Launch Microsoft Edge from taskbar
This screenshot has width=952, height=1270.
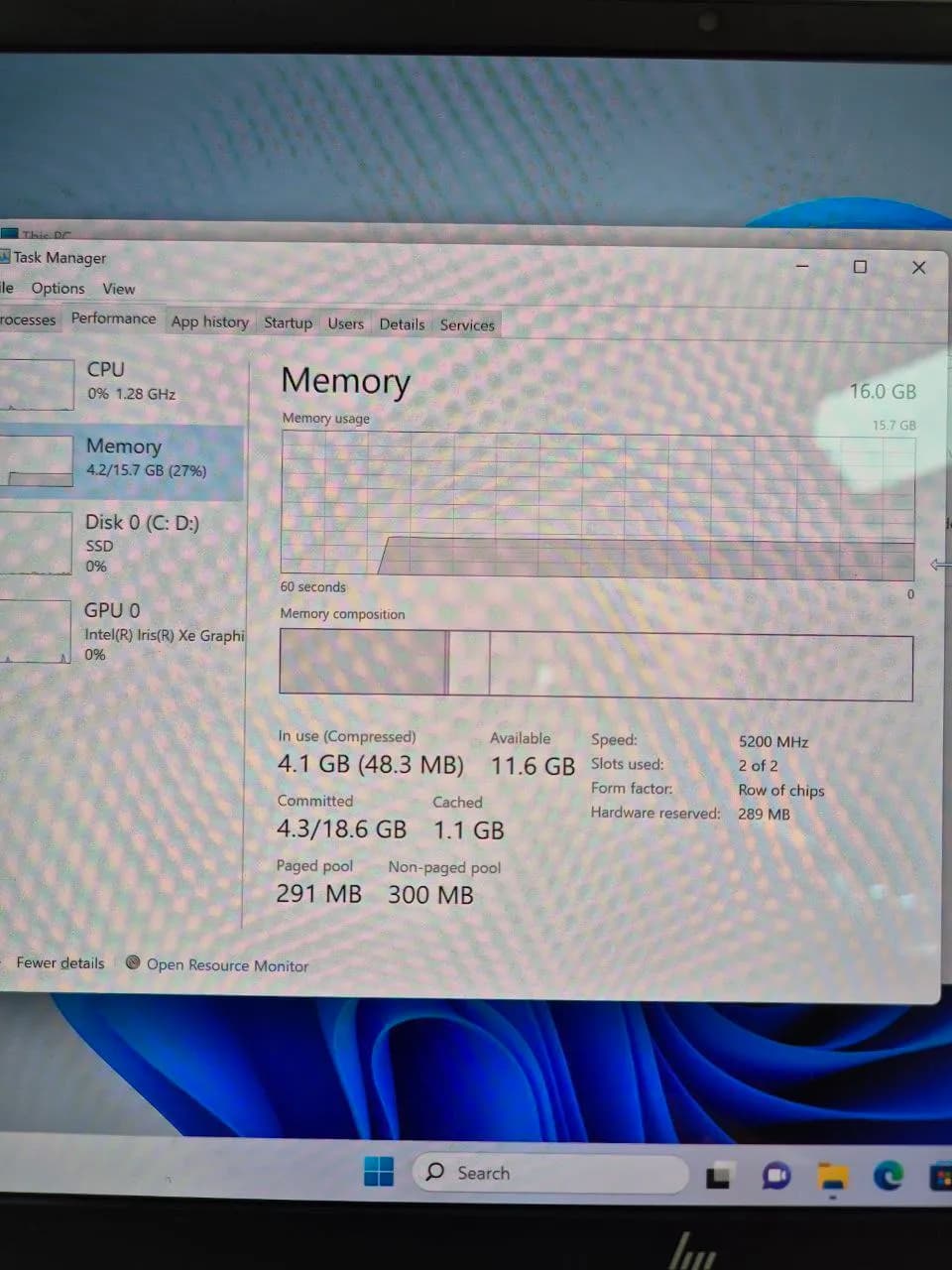point(888,1176)
